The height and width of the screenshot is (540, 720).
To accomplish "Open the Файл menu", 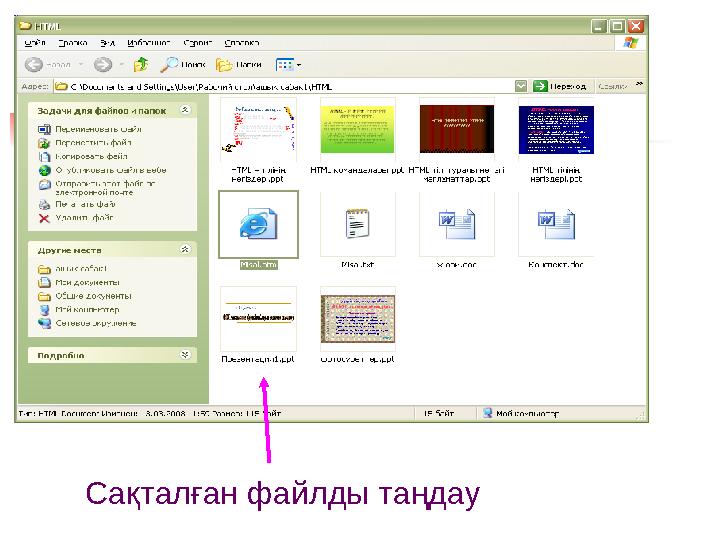I will (35, 43).
